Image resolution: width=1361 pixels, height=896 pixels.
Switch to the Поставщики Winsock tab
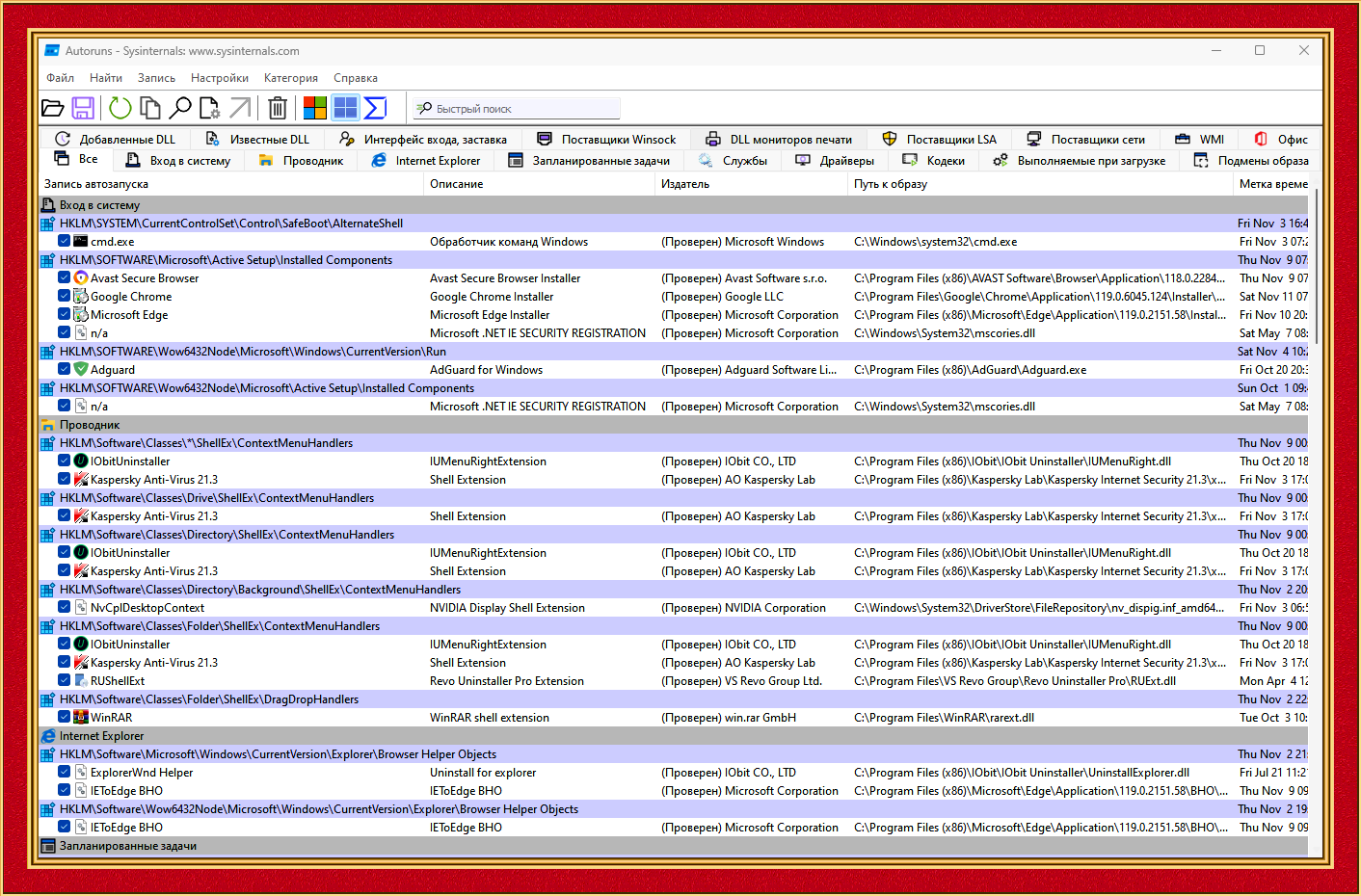(606, 140)
